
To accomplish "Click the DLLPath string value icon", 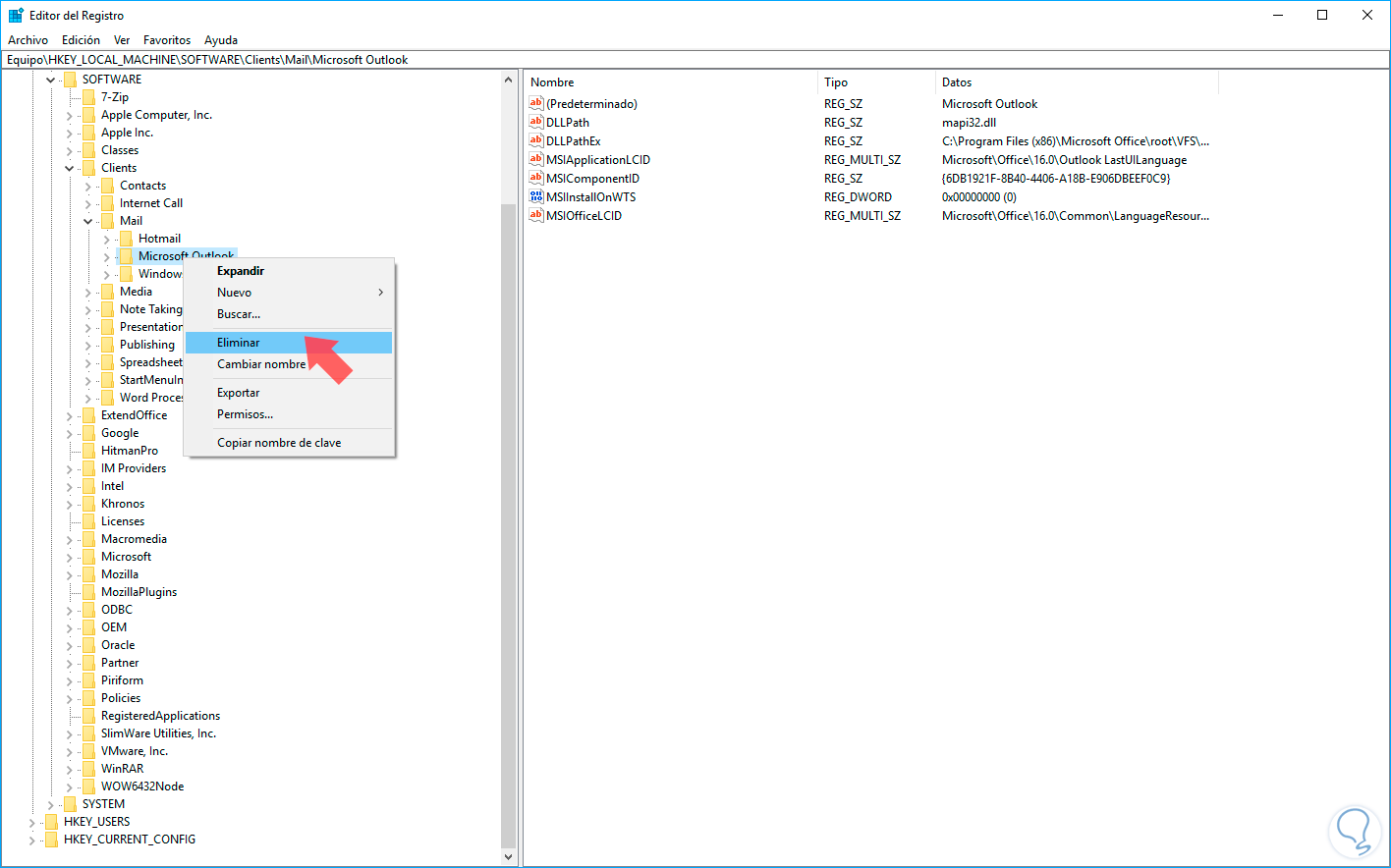I will [536, 122].
